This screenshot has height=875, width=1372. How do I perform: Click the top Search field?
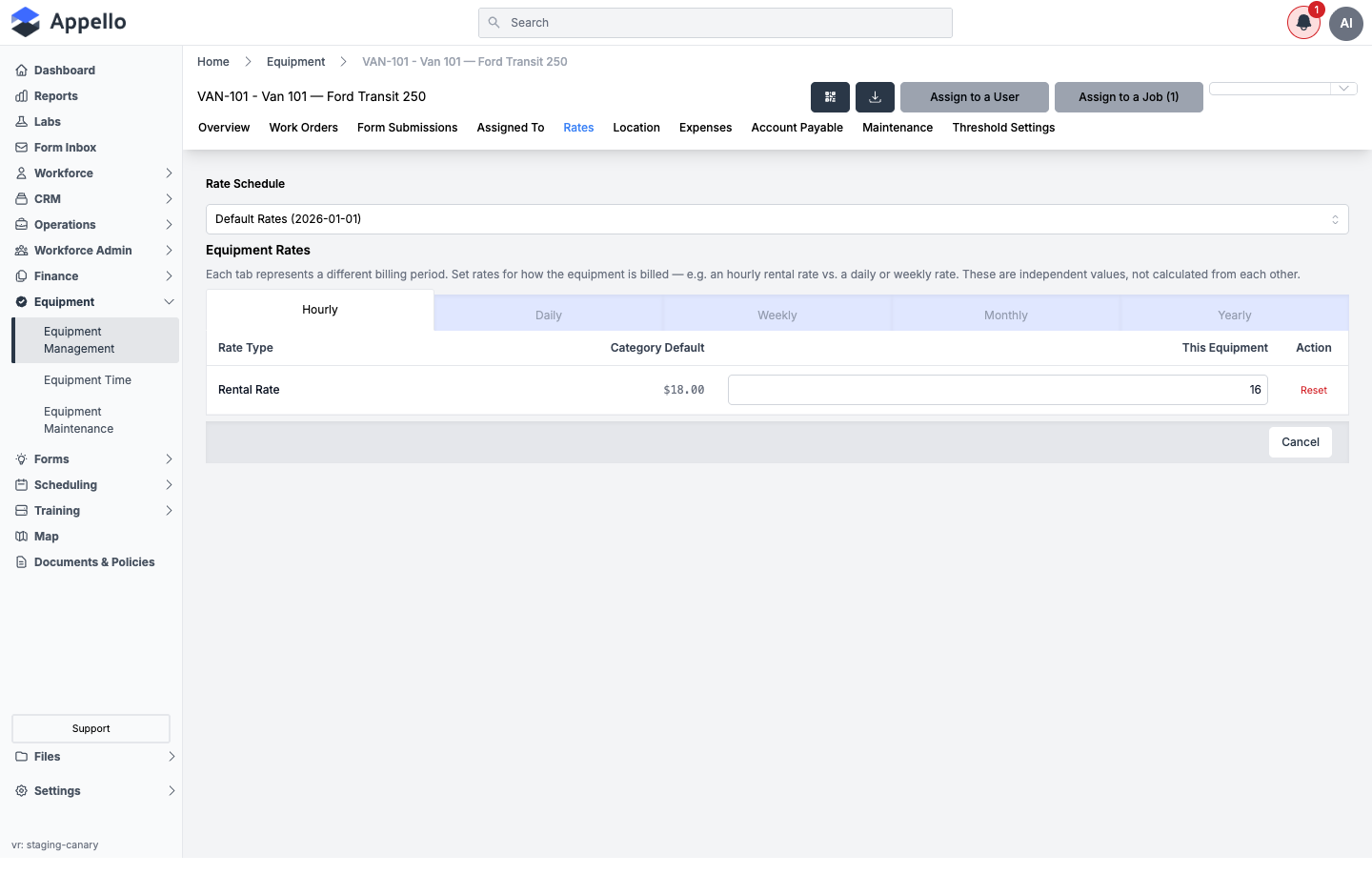coord(716,23)
